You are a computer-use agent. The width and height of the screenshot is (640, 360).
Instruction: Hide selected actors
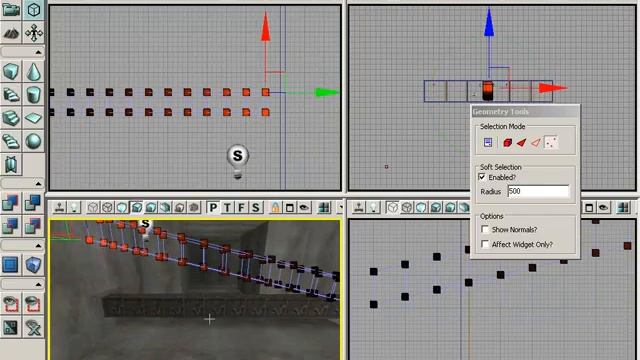click(x=33, y=304)
